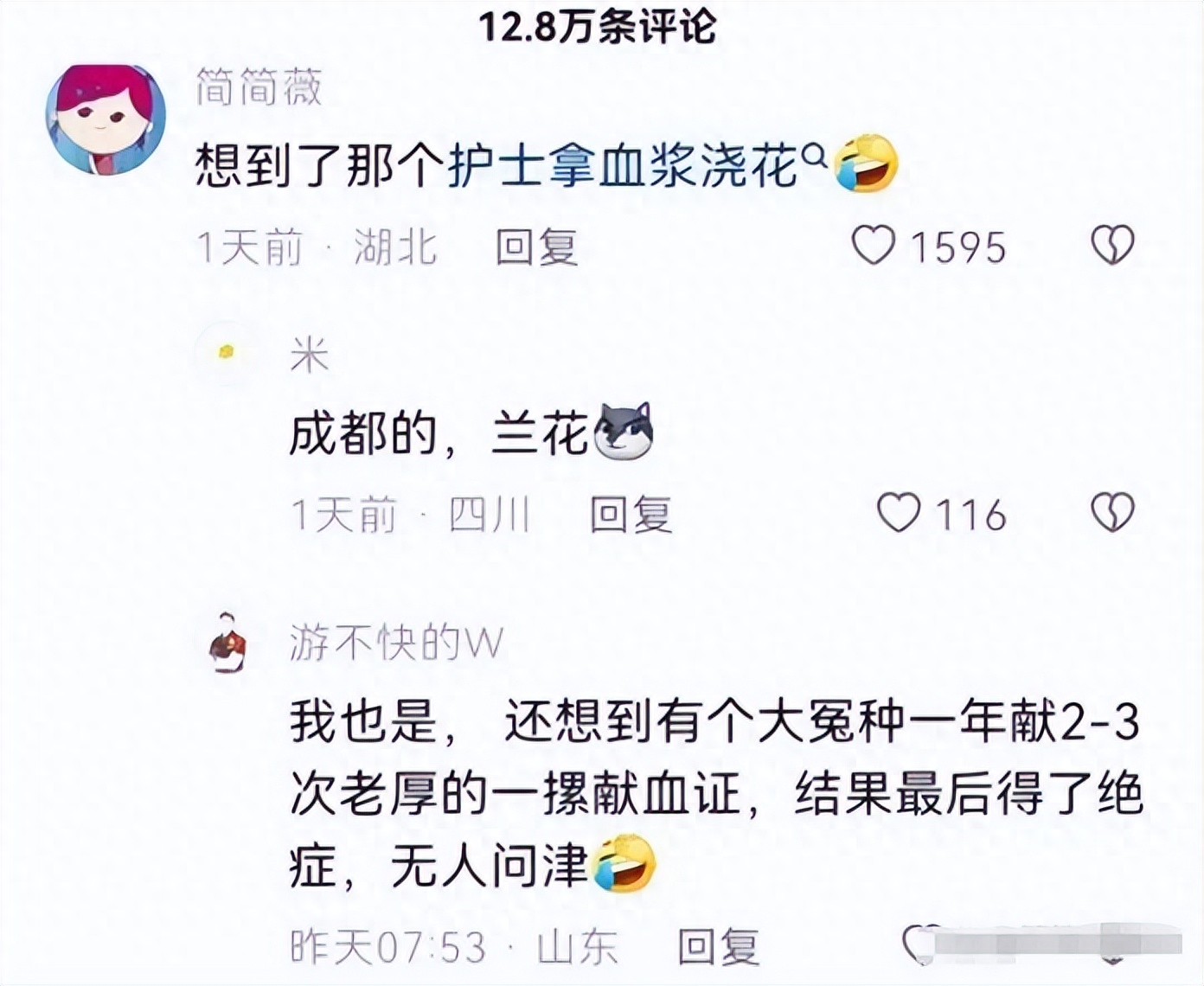The image size is (1204, 986).
Task: Tap the husky dog emoji after 兰花
Action: pos(622,432)
